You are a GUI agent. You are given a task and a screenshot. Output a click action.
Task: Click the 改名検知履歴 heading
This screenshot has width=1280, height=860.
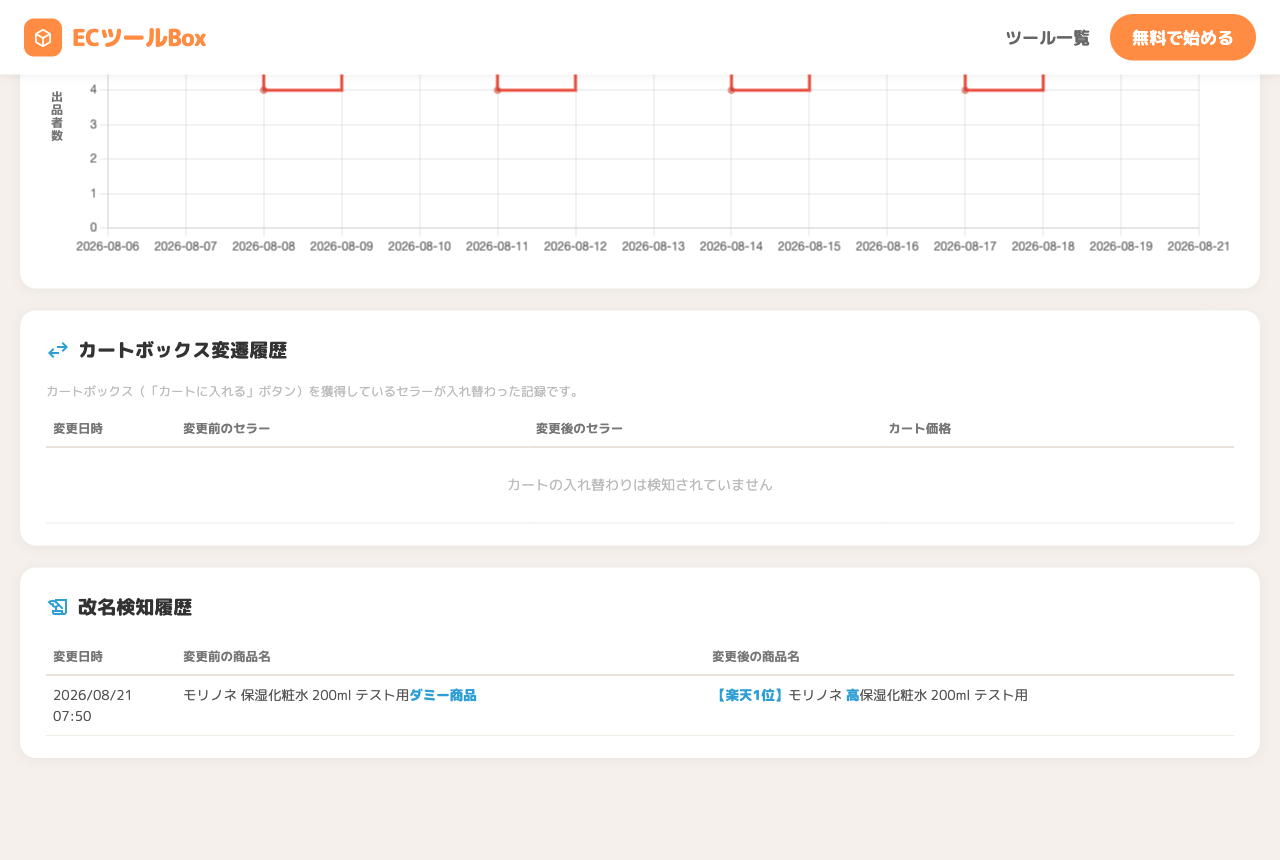point(135,607)
